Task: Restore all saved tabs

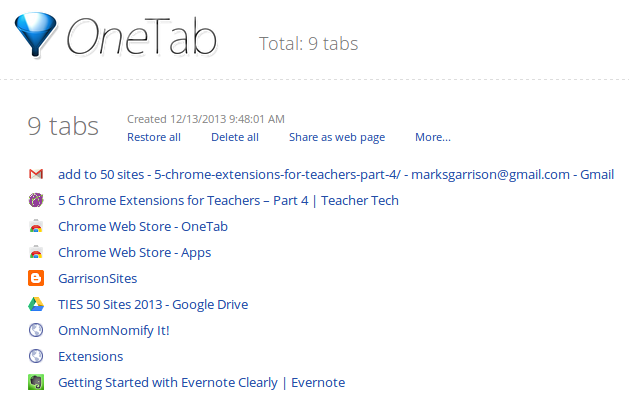Action: coord(154,137)
